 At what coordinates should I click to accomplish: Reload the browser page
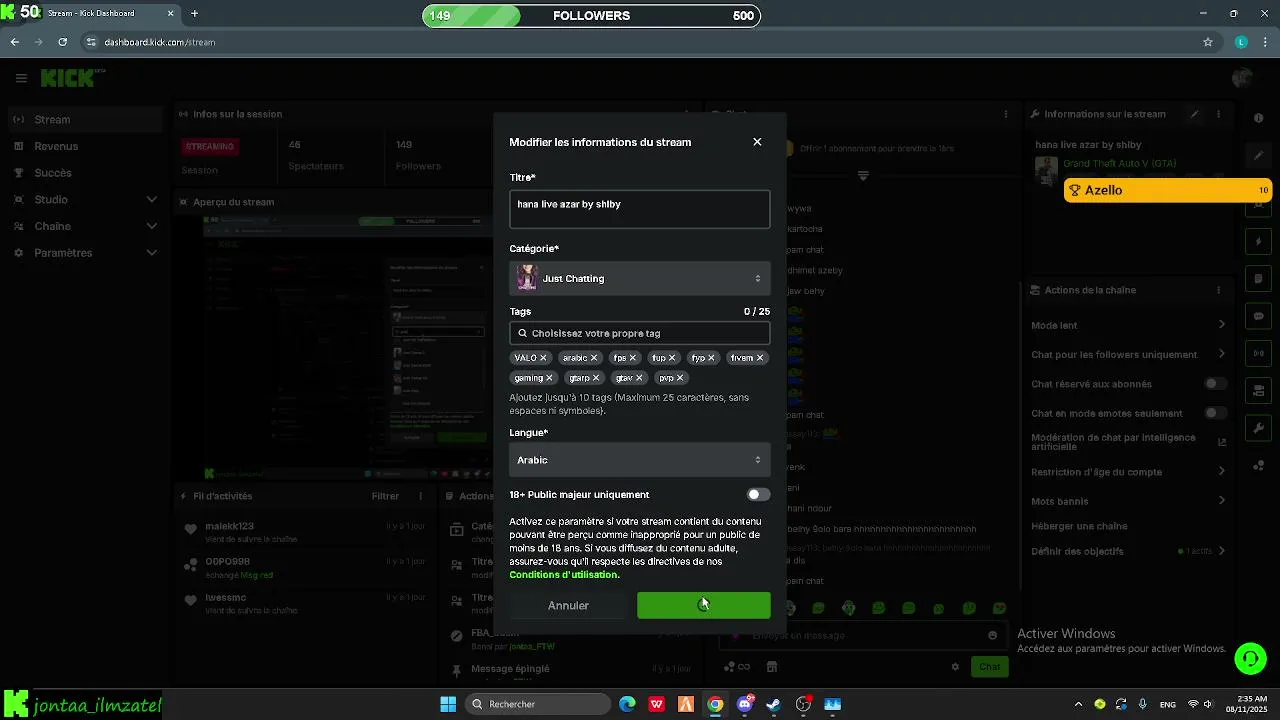click(x=62, y=42)
